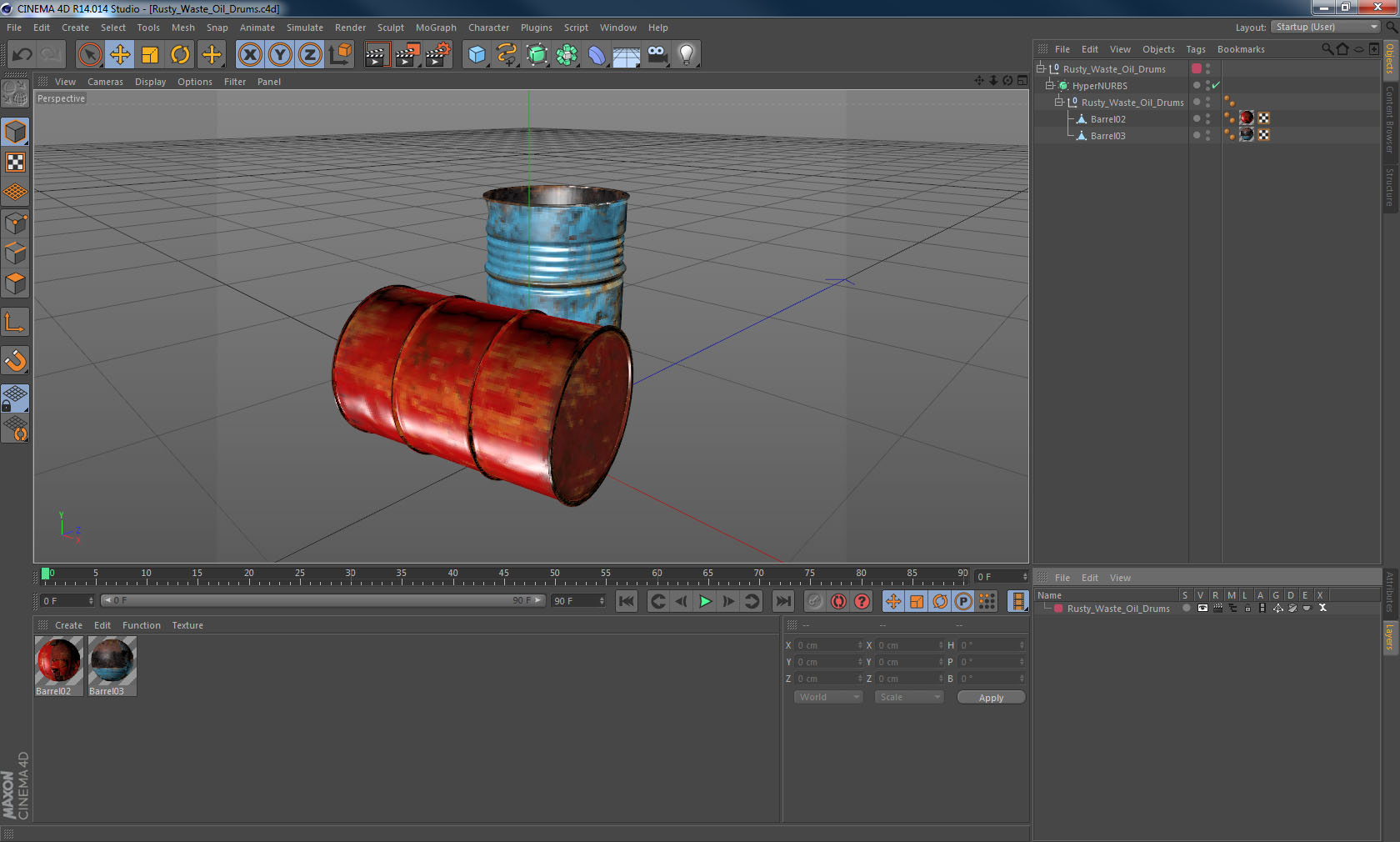Switch to Polygons mode

tap(15, 284)
